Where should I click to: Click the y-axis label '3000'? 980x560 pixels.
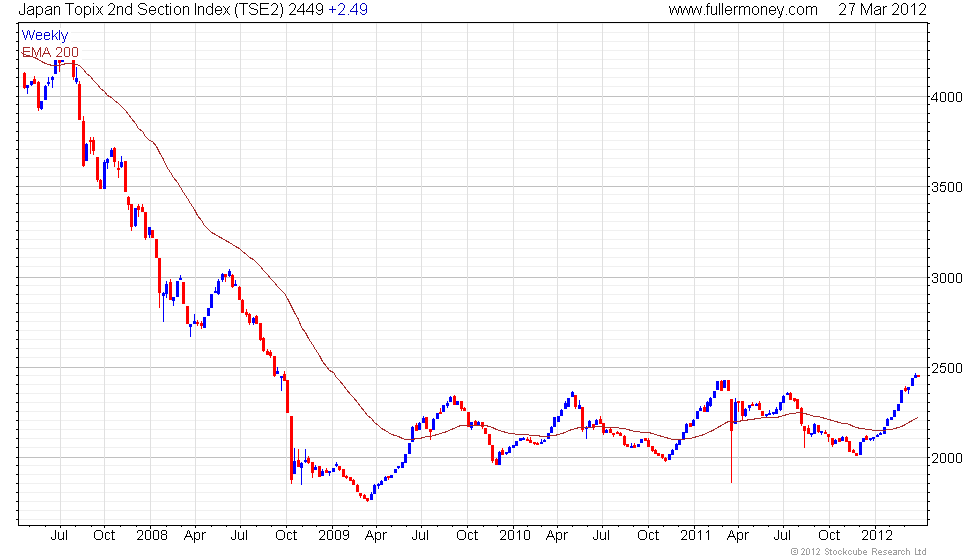coord(947,278)
